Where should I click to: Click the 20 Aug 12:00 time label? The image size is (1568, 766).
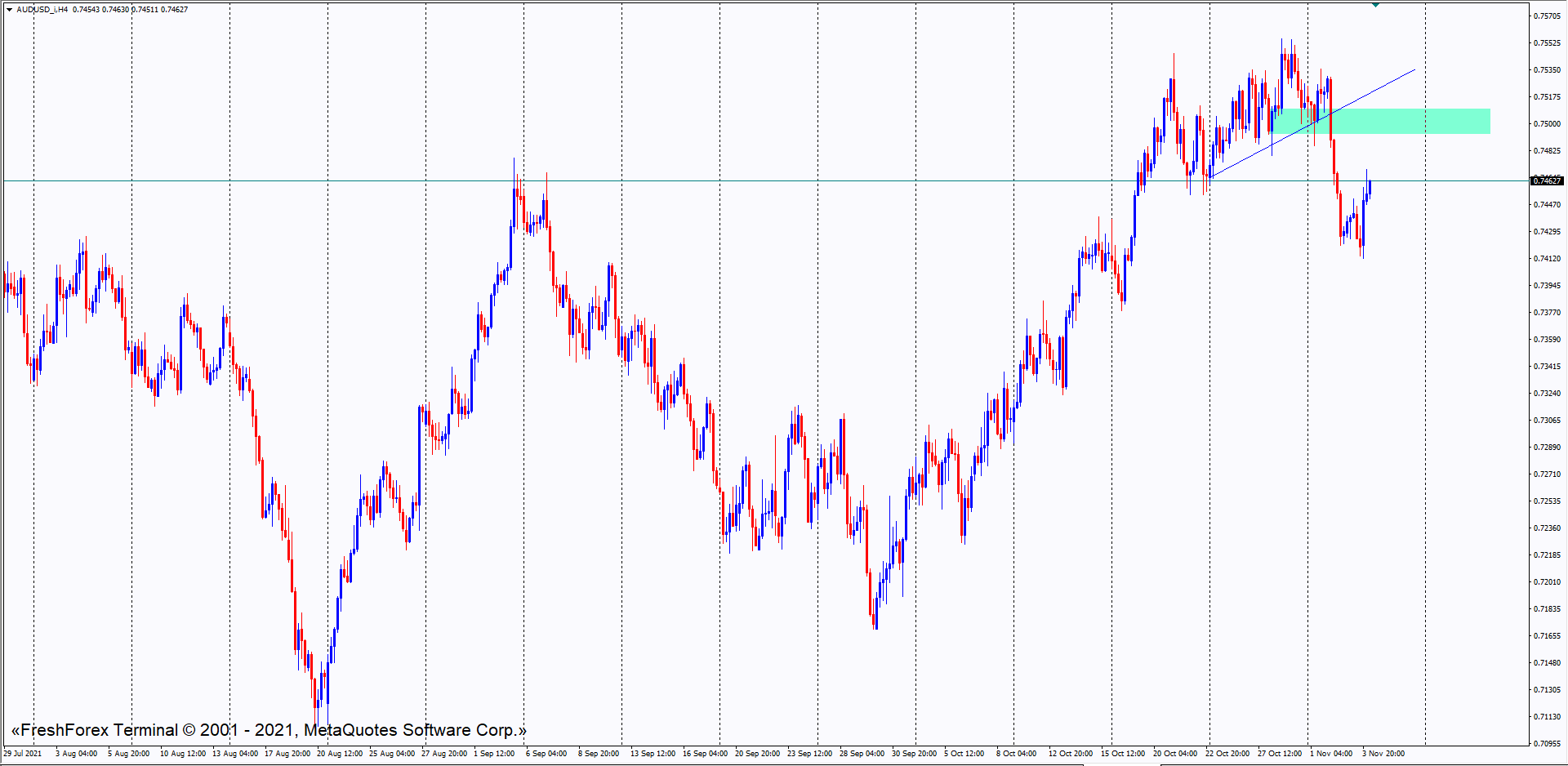point(340,754)
